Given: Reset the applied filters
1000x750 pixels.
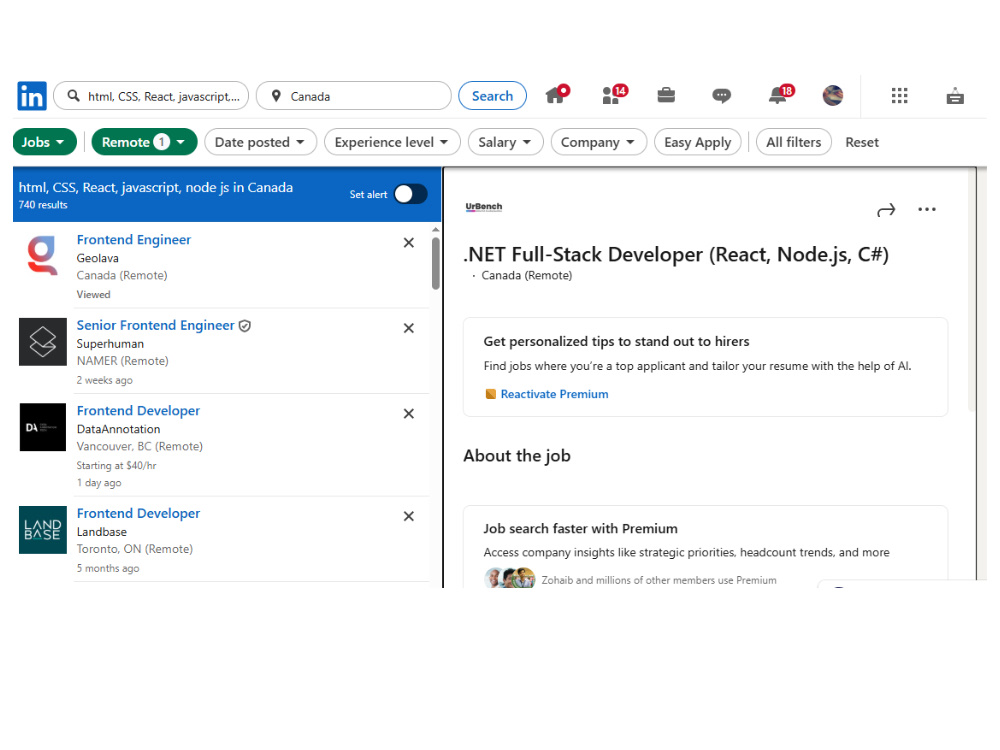Looking at the screenshot, I should pyautogui.click(x=862, y=142).
